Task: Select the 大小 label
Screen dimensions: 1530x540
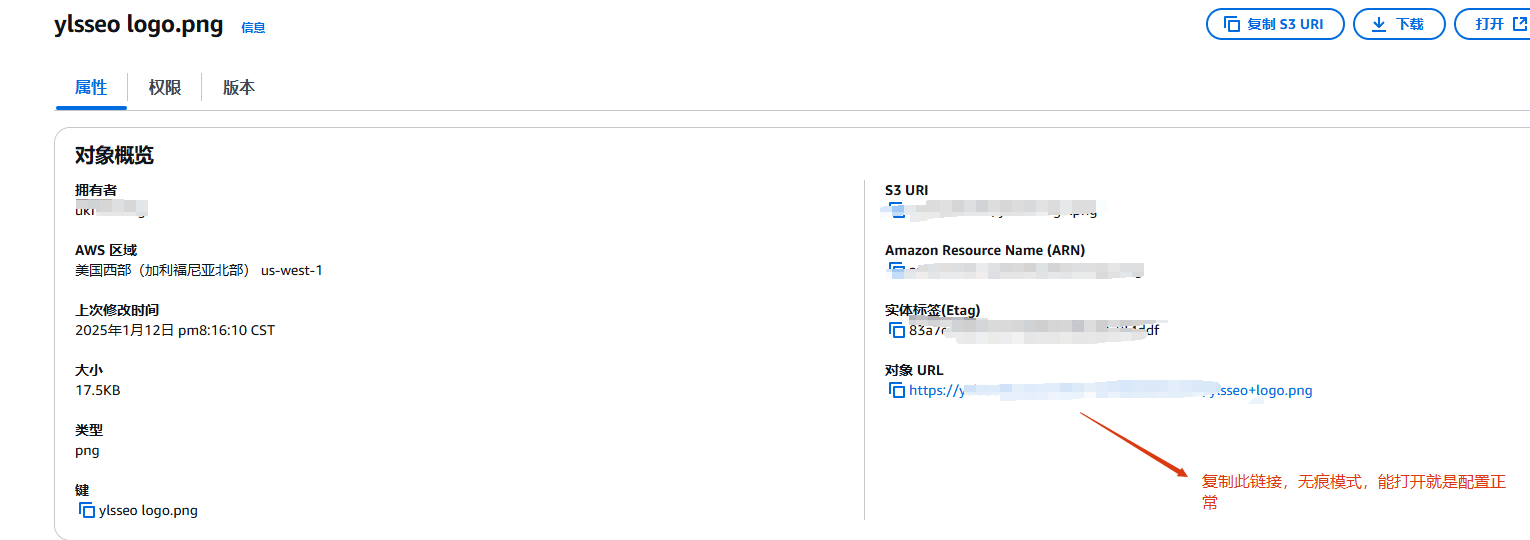Action: [89, 370]
